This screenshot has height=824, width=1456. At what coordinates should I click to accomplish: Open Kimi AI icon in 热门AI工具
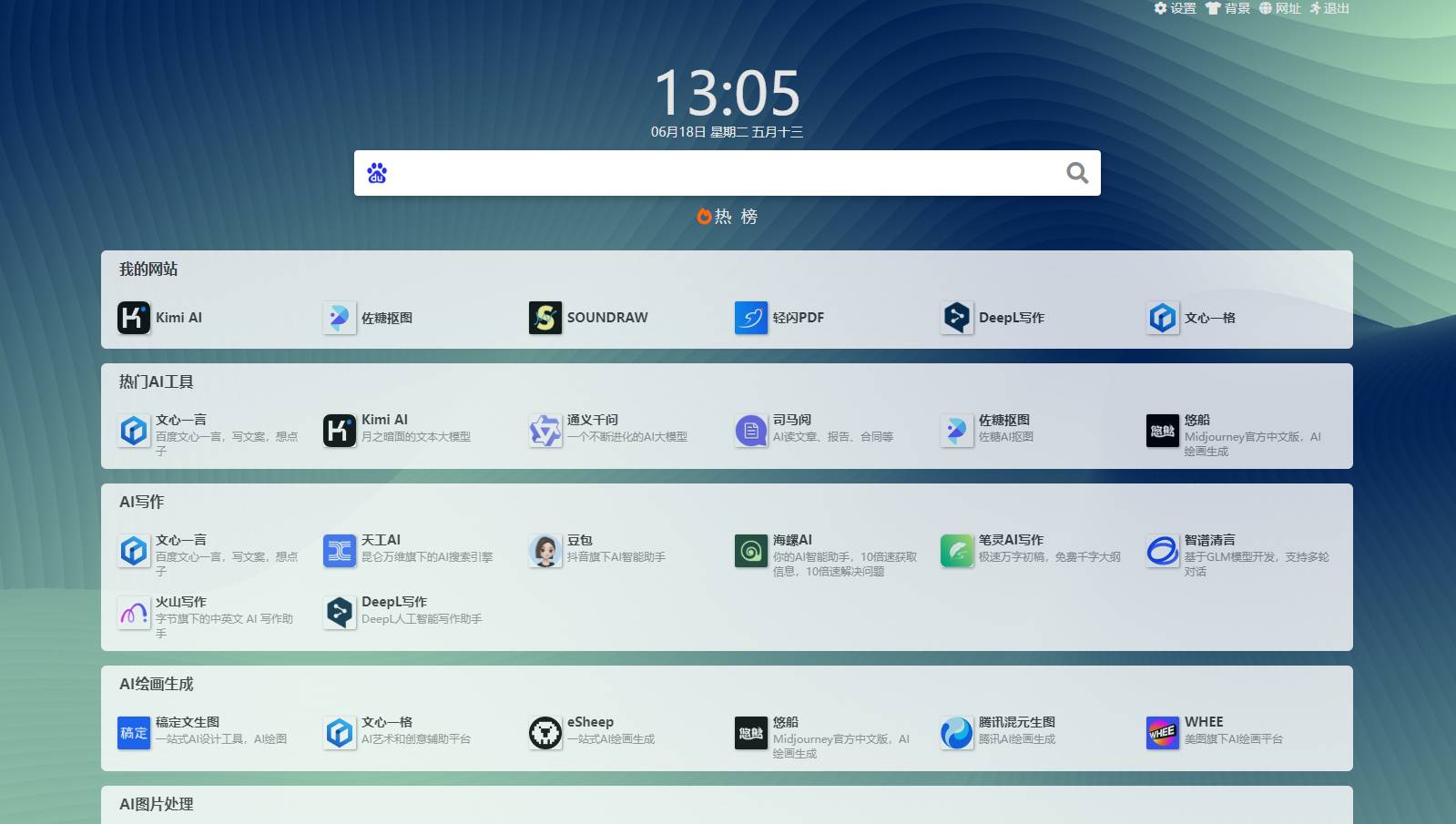tap(340, 431)
